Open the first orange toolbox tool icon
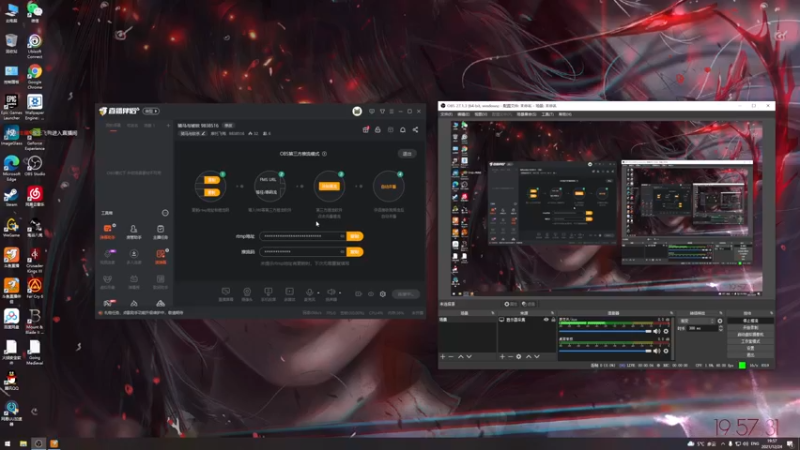 (x=108, y=229)
